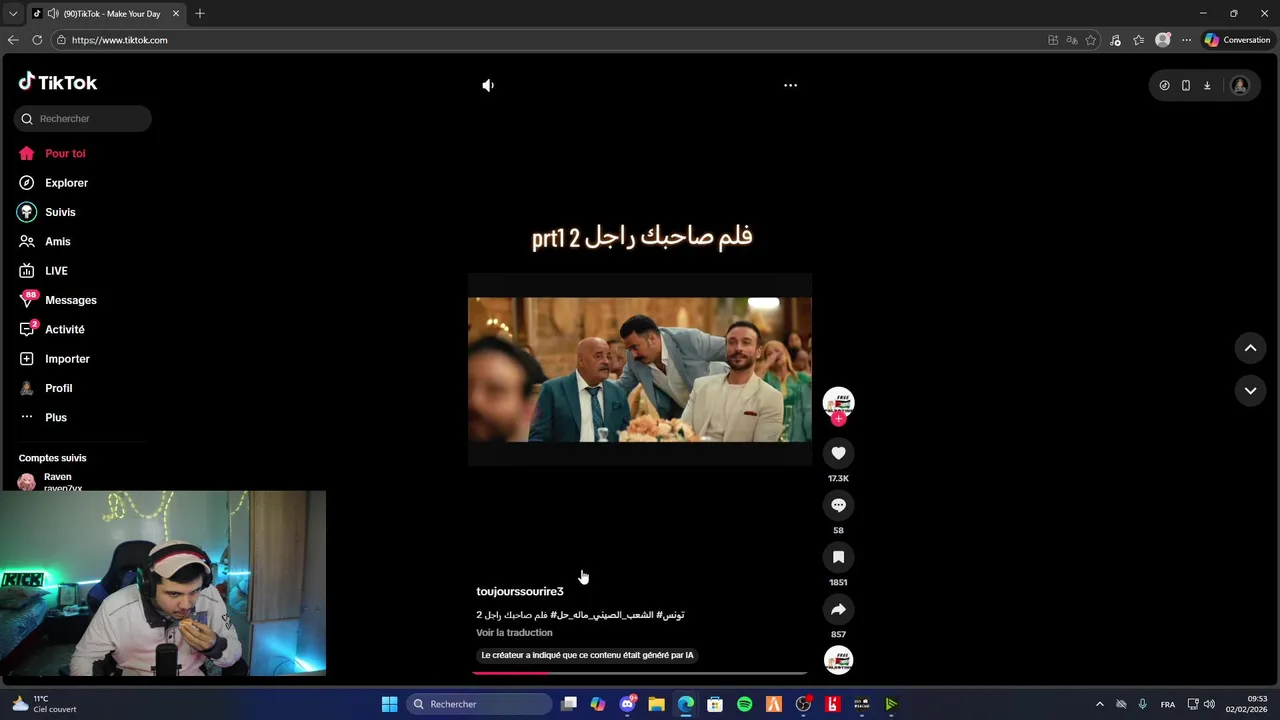The image size is (1280, 720).
Task: Open File Explorer from the taskbar
Action: click(x=656, y=704)
